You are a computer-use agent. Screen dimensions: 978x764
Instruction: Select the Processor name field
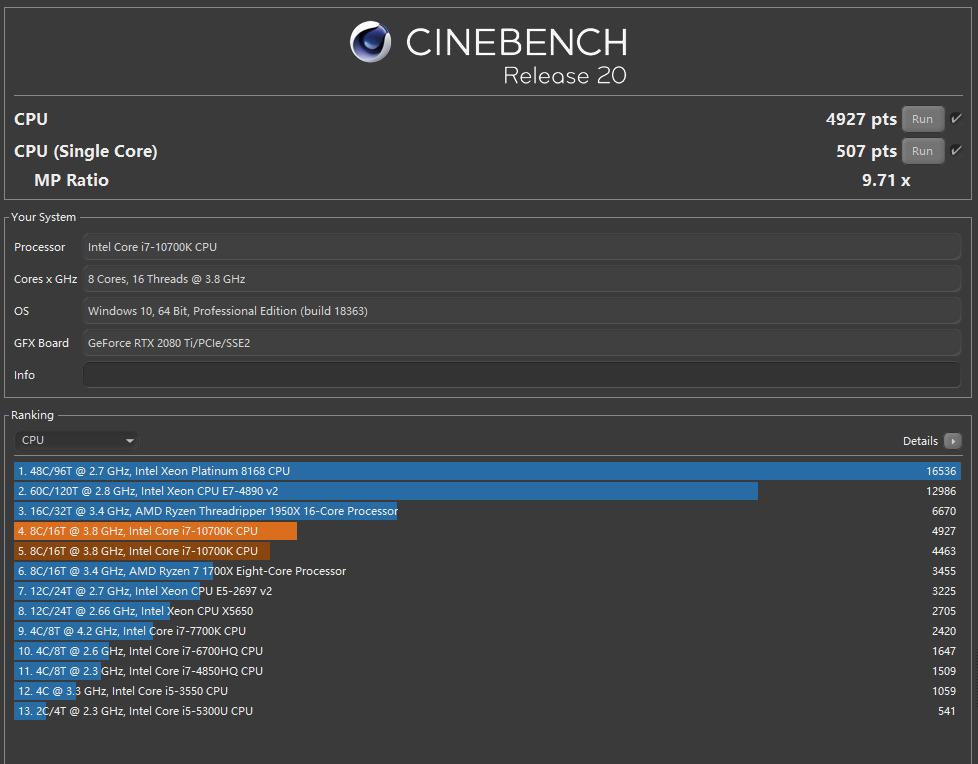click(x=520, y=247)
